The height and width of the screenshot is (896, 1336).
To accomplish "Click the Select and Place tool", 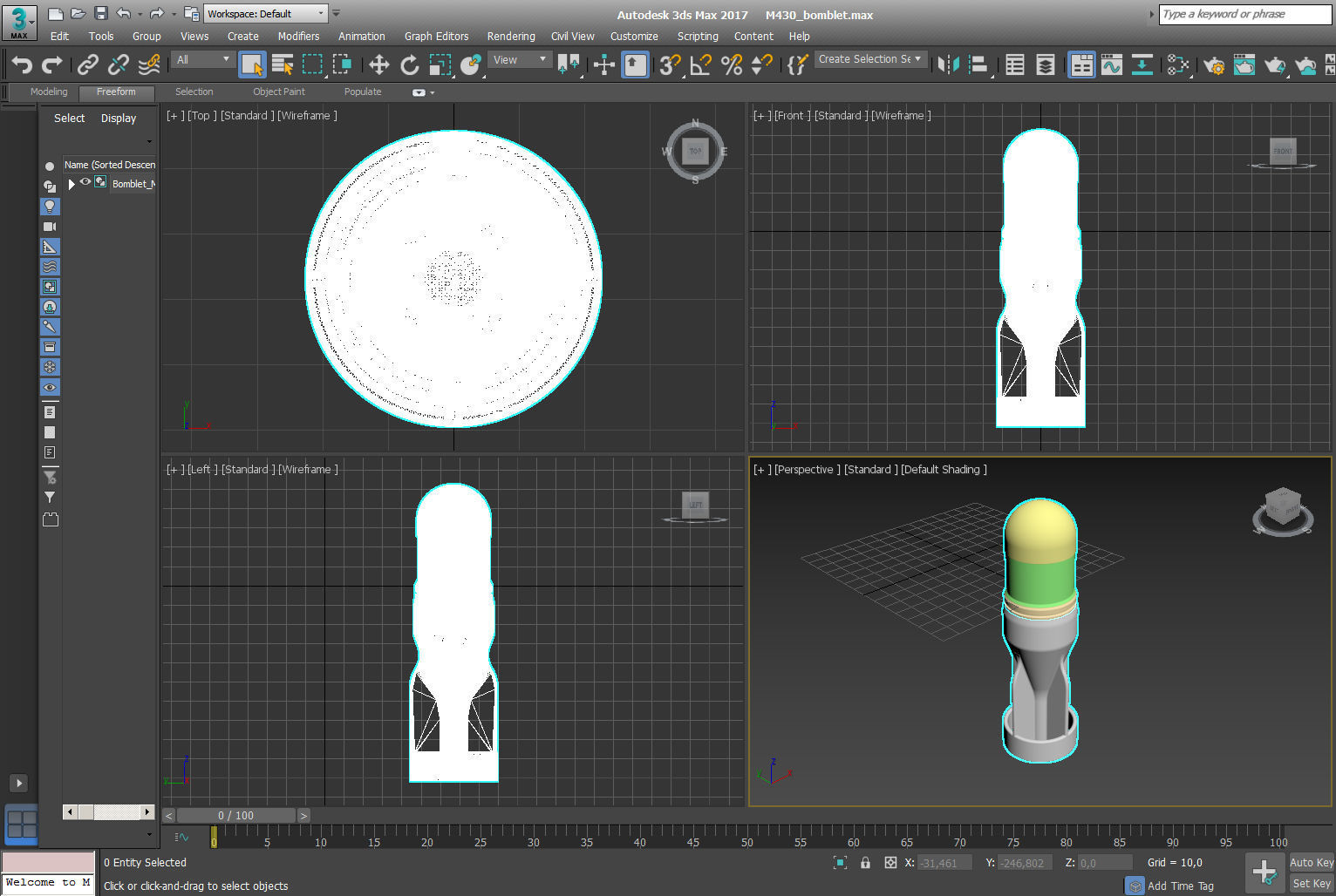I will click(x=471, y=64).
